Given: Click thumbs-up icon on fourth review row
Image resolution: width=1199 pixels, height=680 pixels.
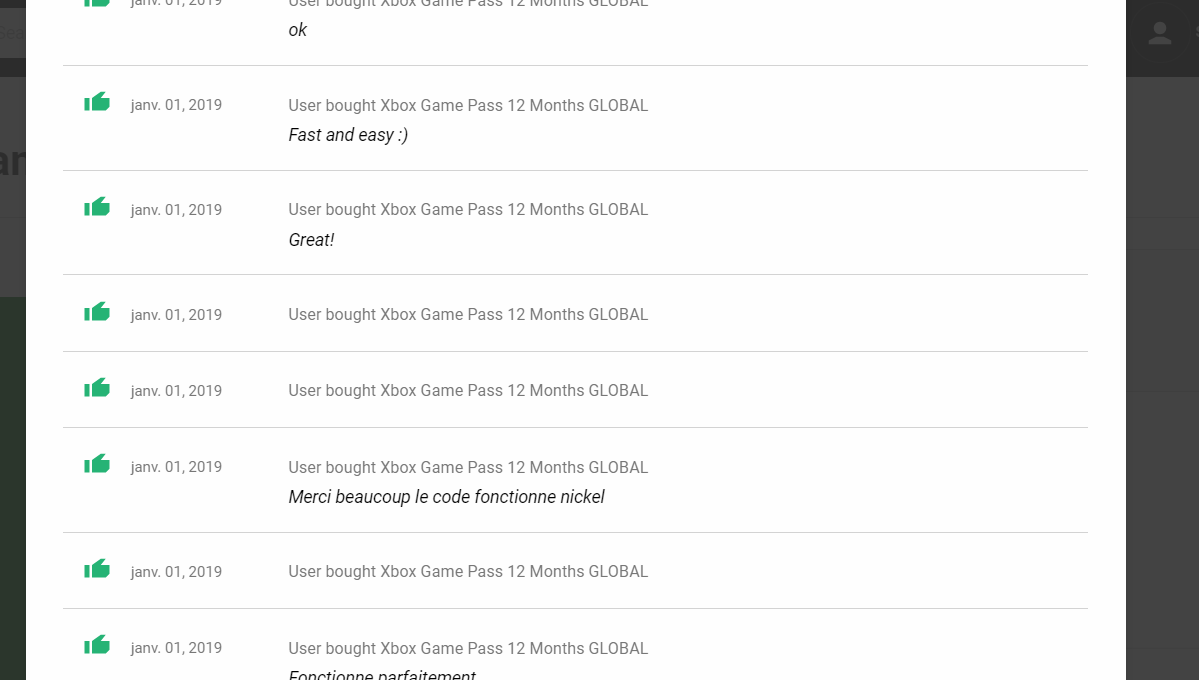Looking at the screenshot, I should (x=97, y=312).
